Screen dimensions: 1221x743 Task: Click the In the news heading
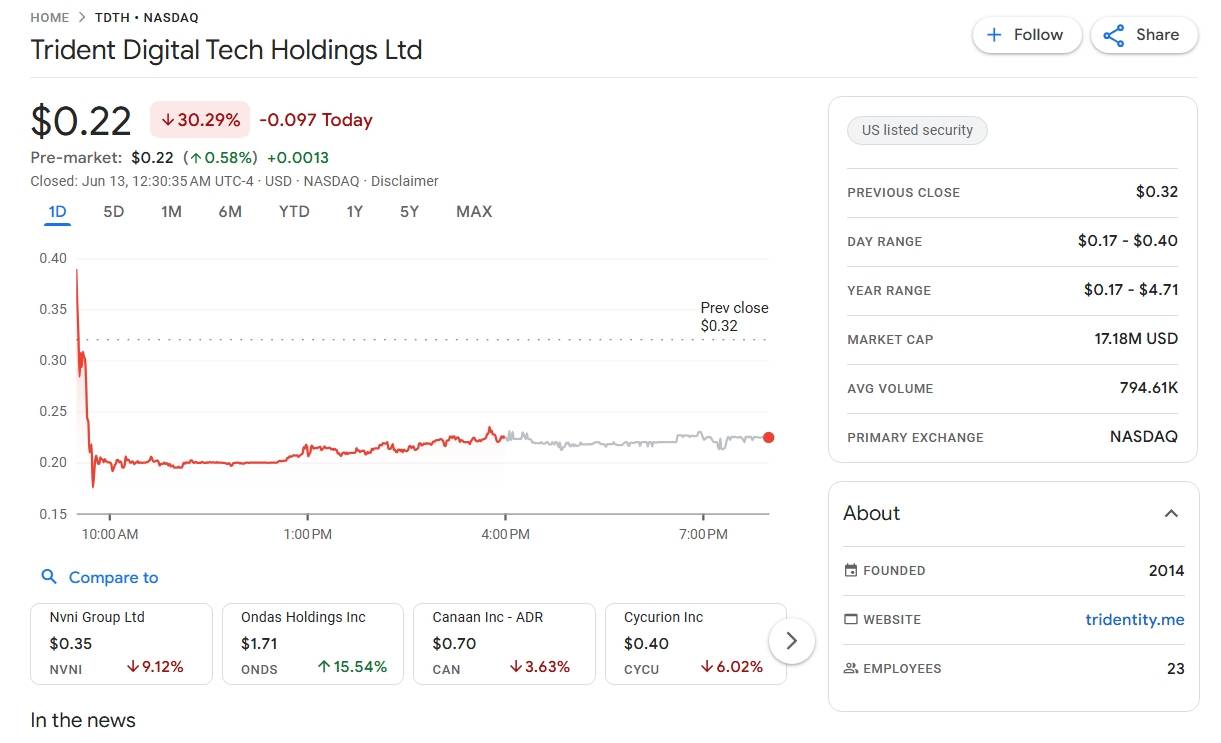pyautogui.click(x=83, y=720)
